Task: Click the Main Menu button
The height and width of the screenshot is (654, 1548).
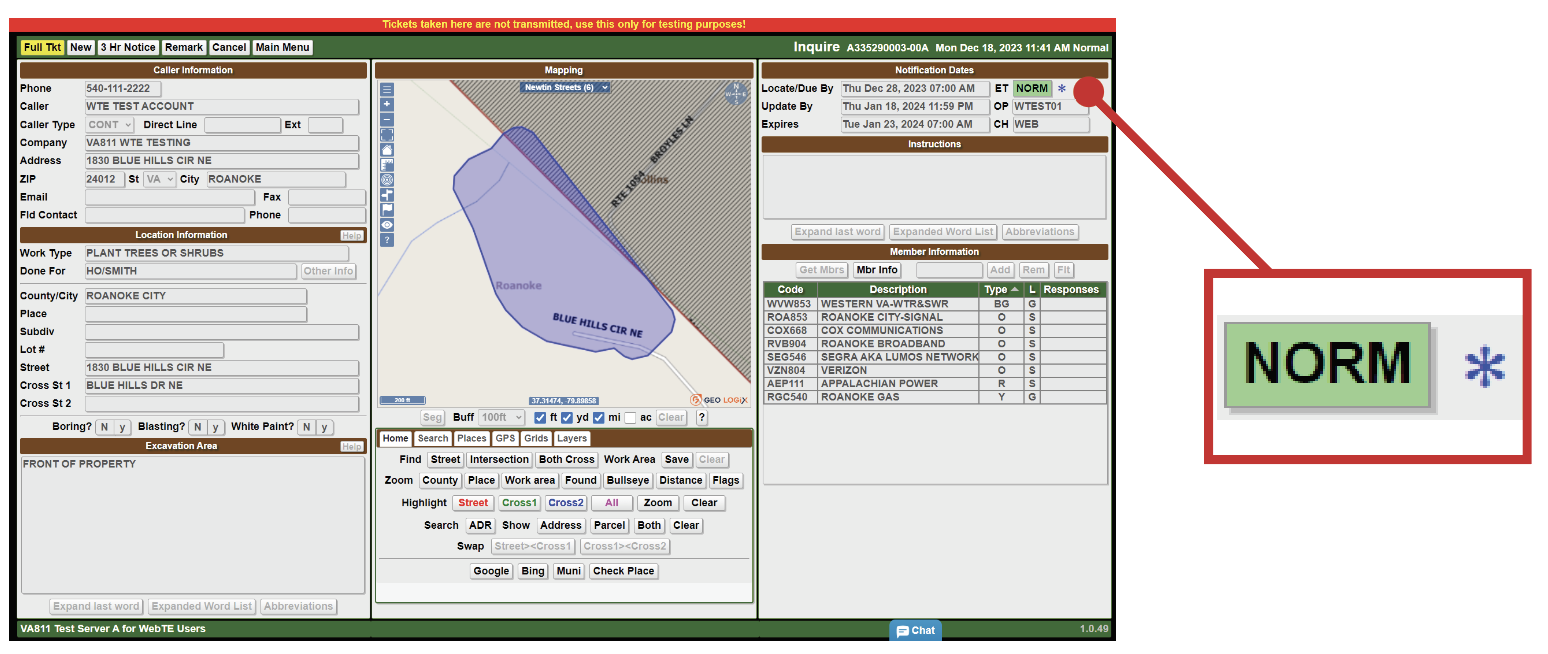Action: click(282, 48)
